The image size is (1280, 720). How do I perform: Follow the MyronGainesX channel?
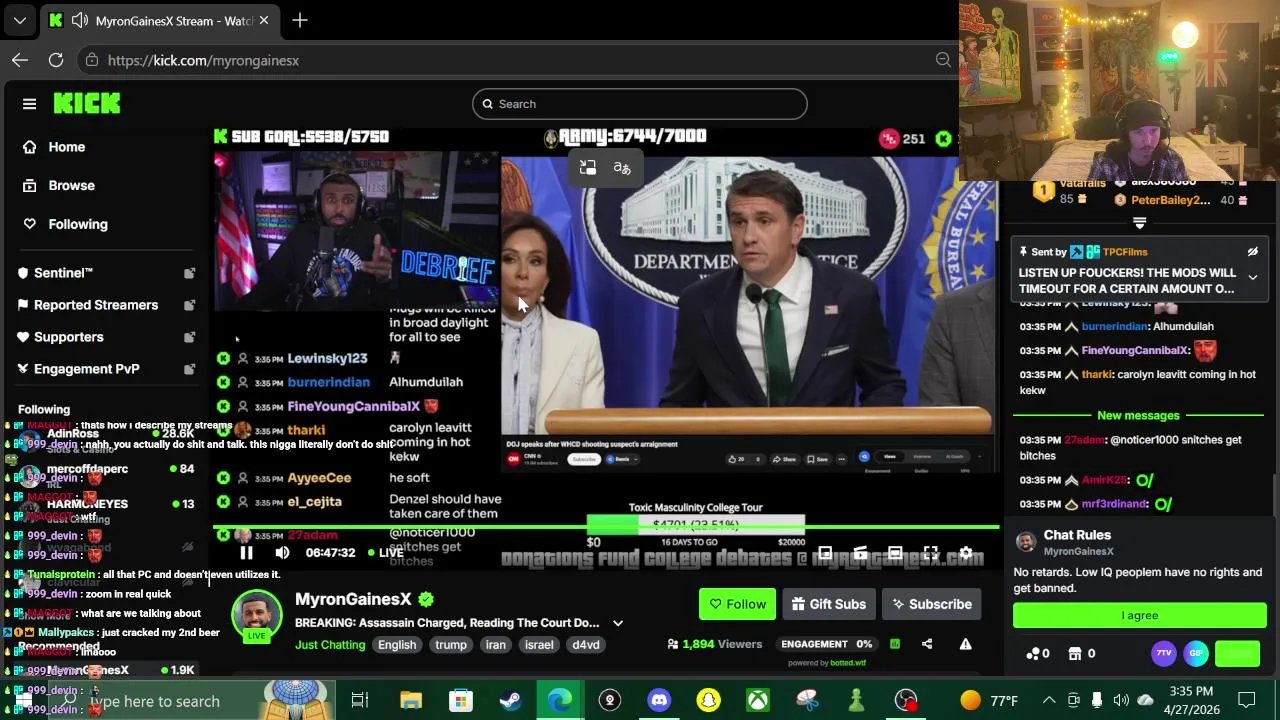pyautogui.click(x=738, y=604)
